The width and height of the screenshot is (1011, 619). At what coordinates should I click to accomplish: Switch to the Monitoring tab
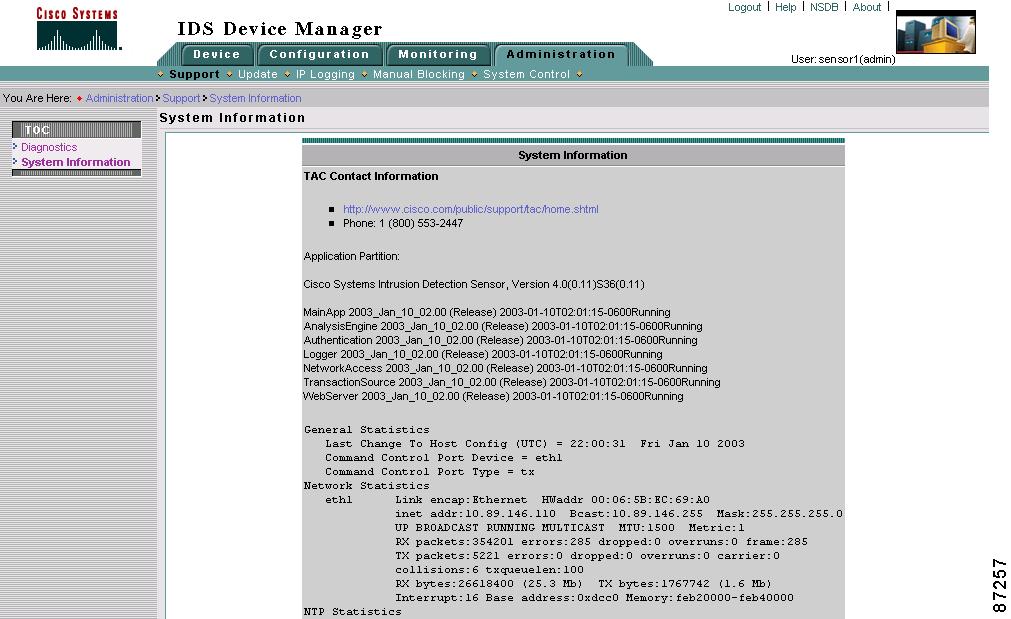(x=438, y=55)
